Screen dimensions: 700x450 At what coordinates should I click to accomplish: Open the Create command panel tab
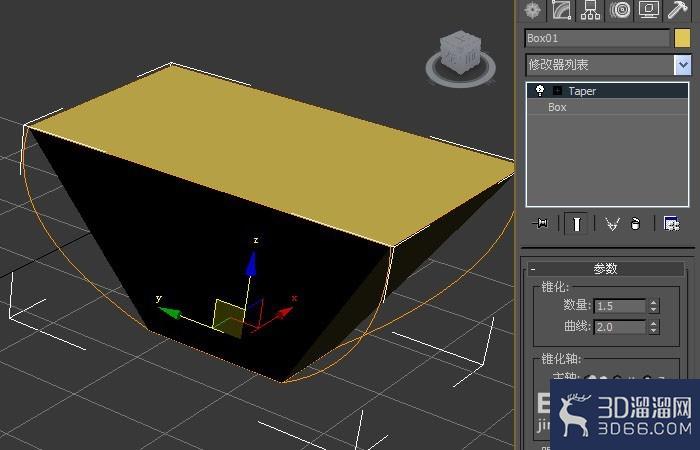coord(533,10)
